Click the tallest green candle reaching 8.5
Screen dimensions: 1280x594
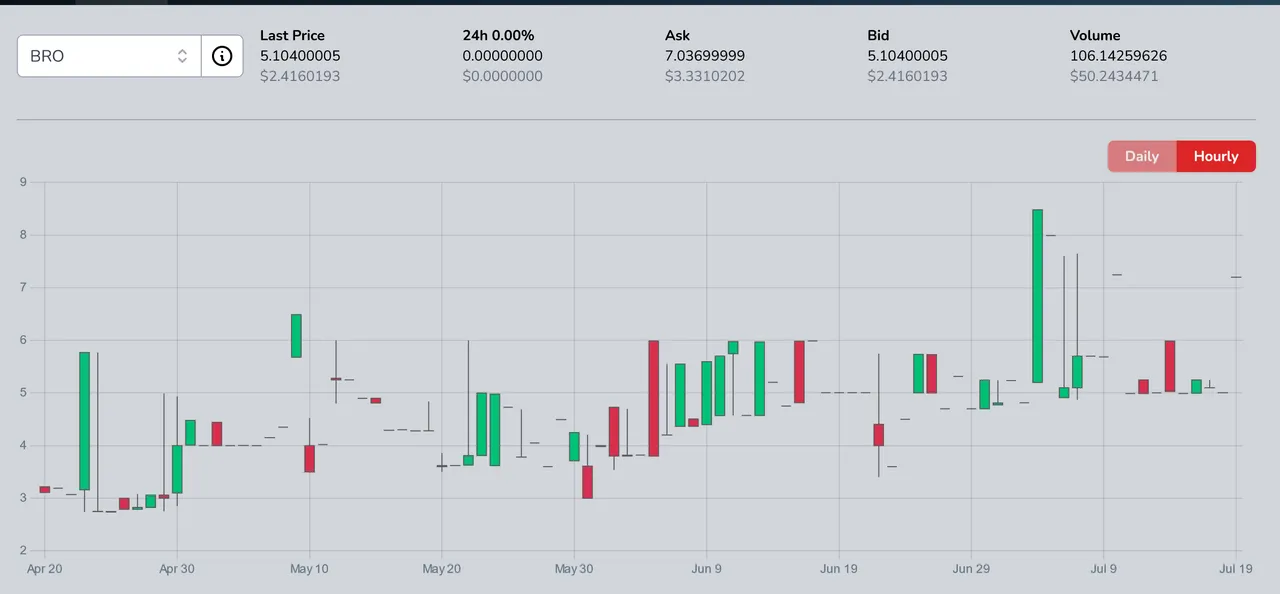tap(1037, 296)
